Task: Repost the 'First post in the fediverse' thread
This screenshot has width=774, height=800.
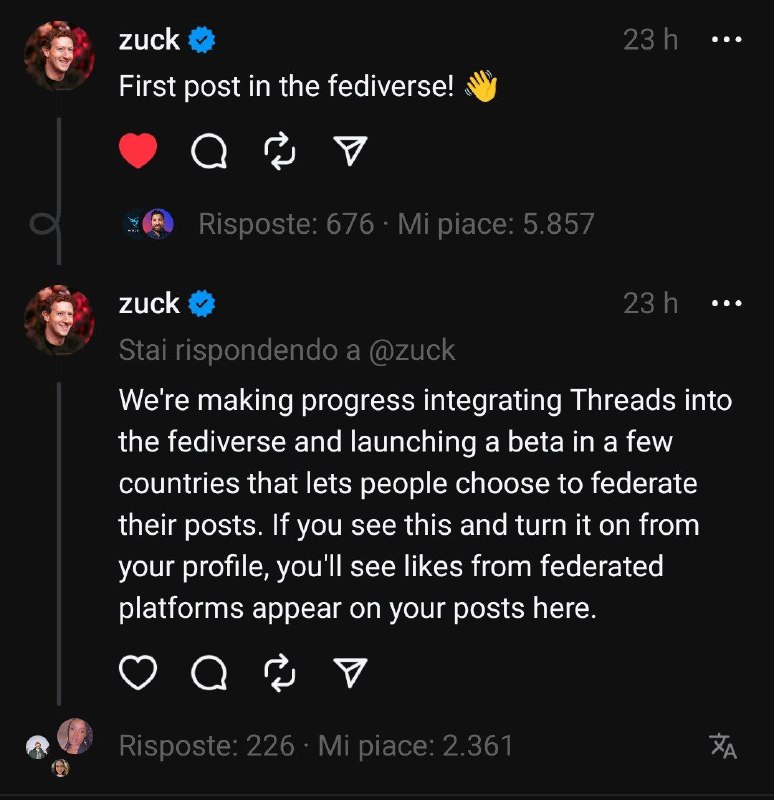Action: (x=279, y=152)
